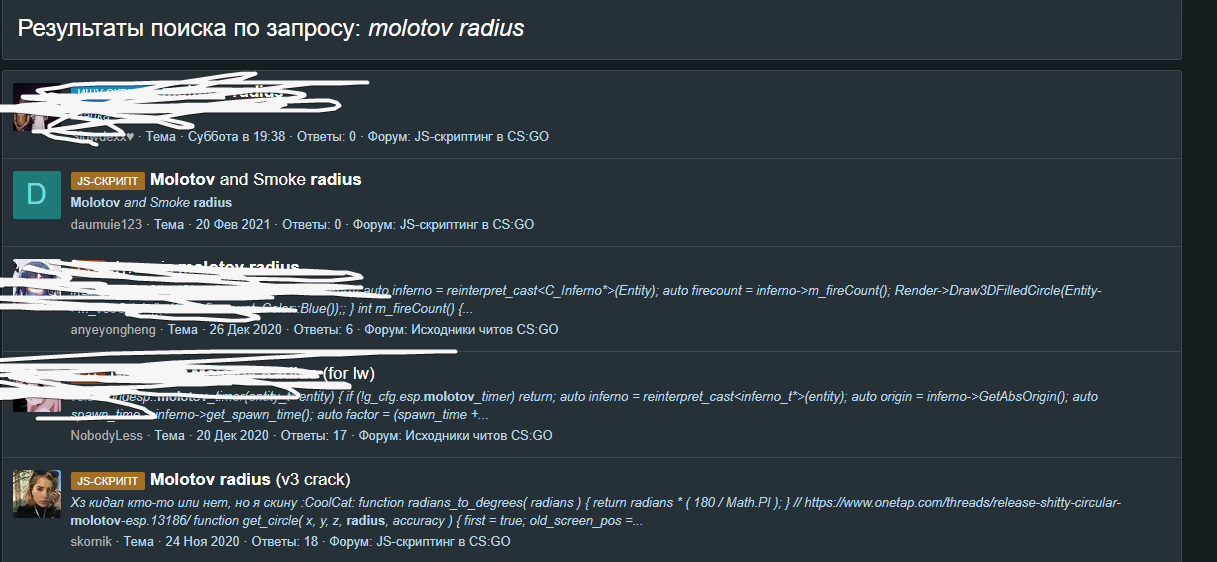Visit anyeyongheng user profile link

[113, 330]
